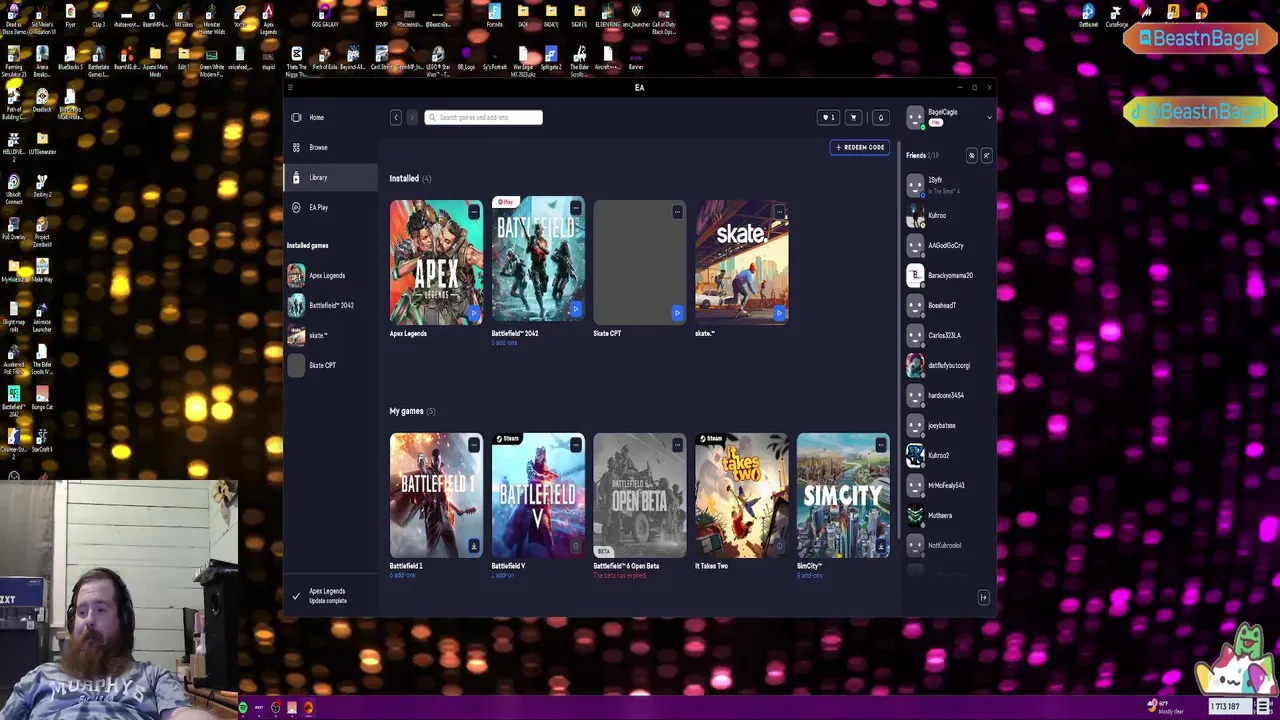Screen dimensions: 1280x720
Task: Click the forward navigation arrow
Action: [x=411, y=117]
